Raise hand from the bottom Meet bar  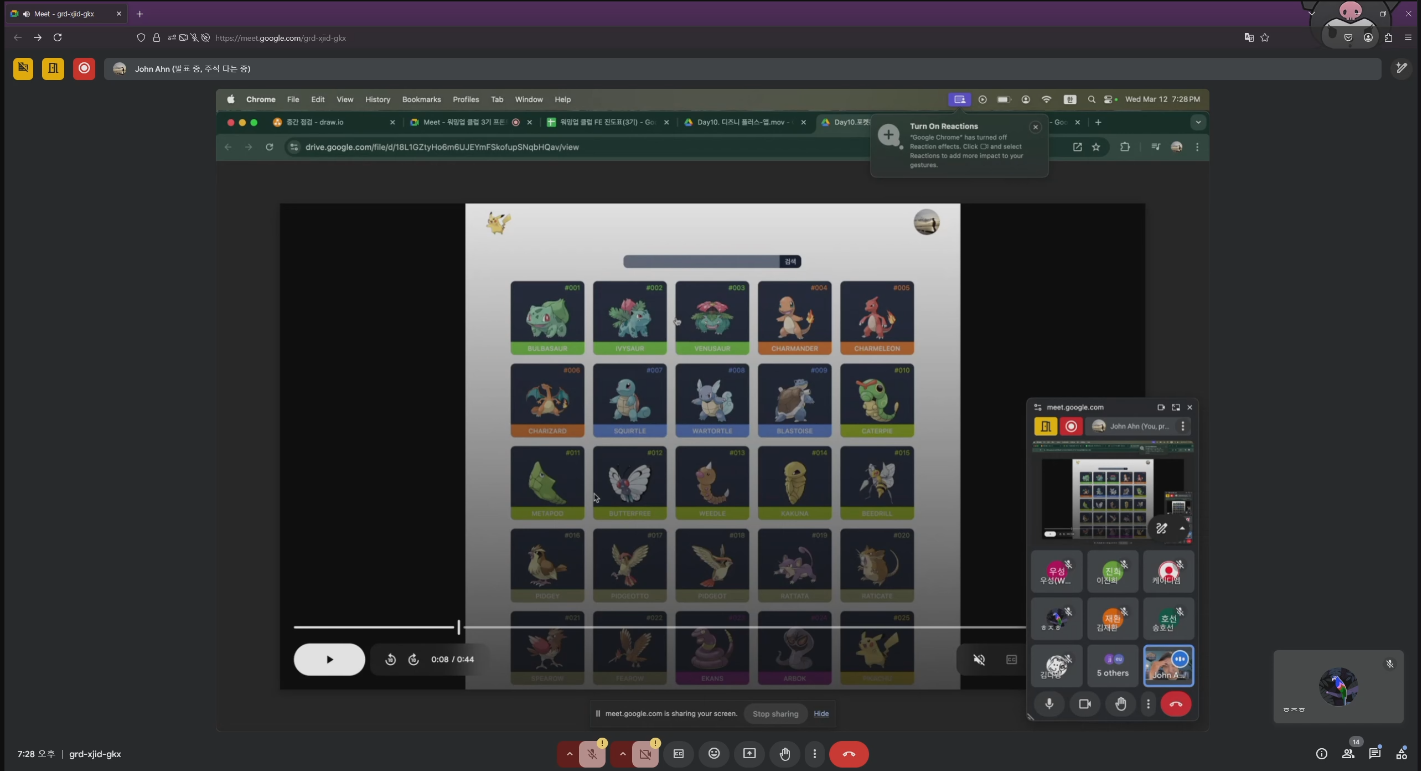click(x=785, y=754)
